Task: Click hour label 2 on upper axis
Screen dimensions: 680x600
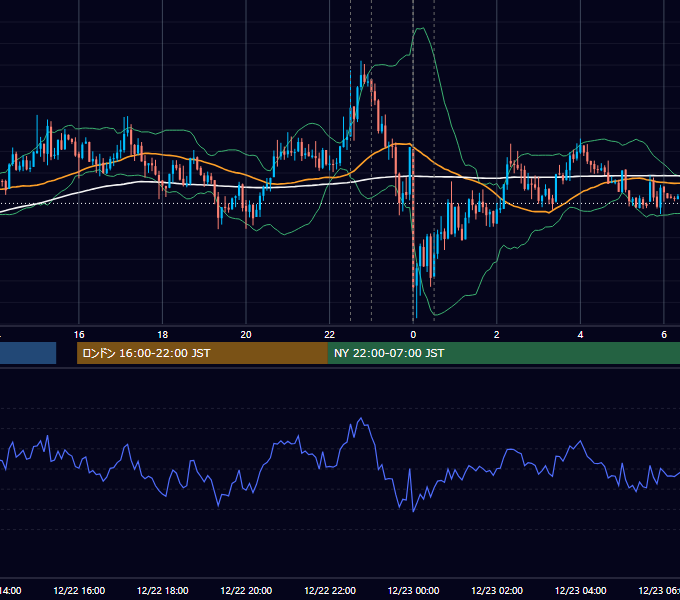Action: (497, 335)
